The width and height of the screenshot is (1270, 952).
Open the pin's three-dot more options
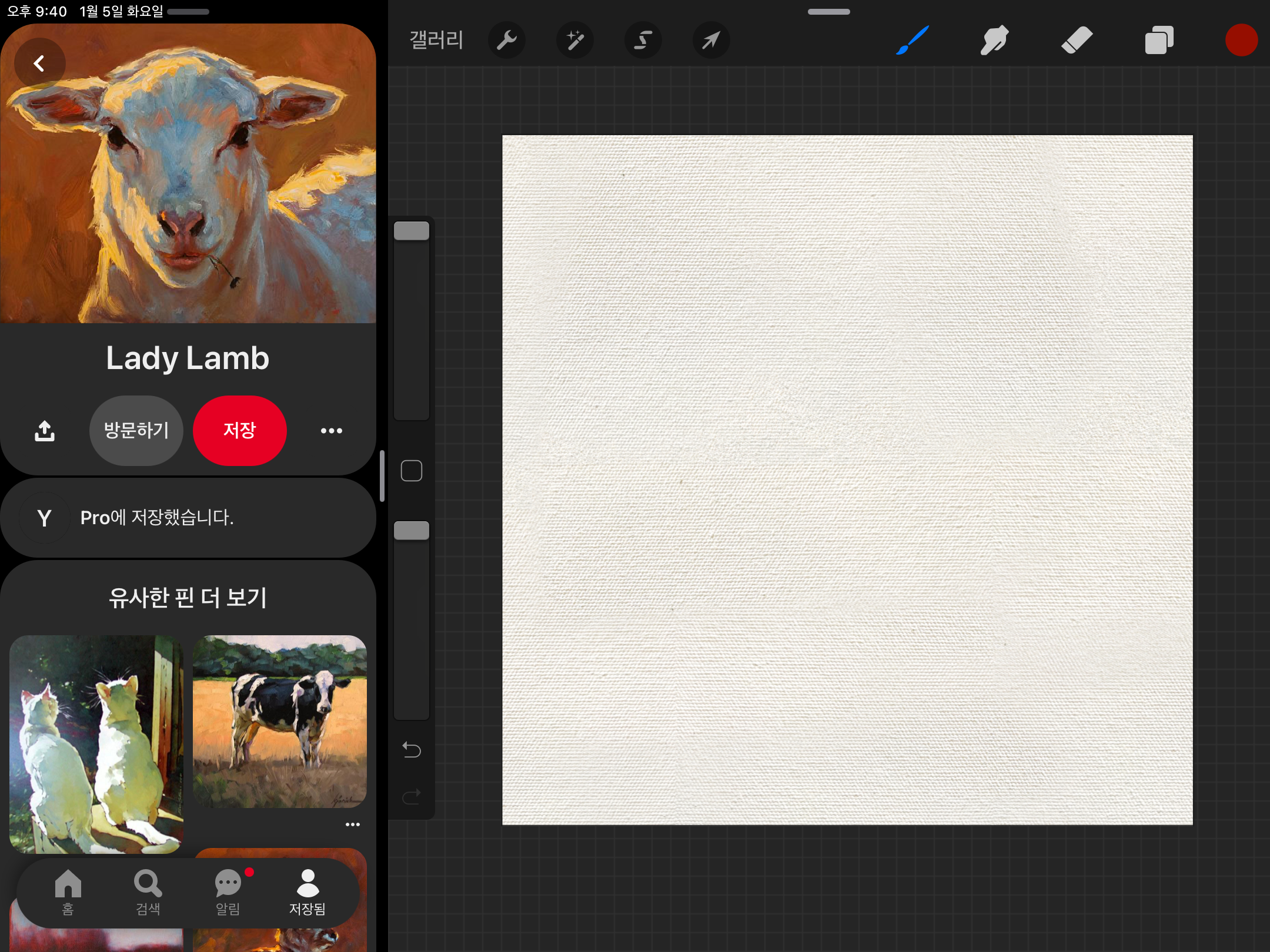pyautogui.click(x=331, y=431)
